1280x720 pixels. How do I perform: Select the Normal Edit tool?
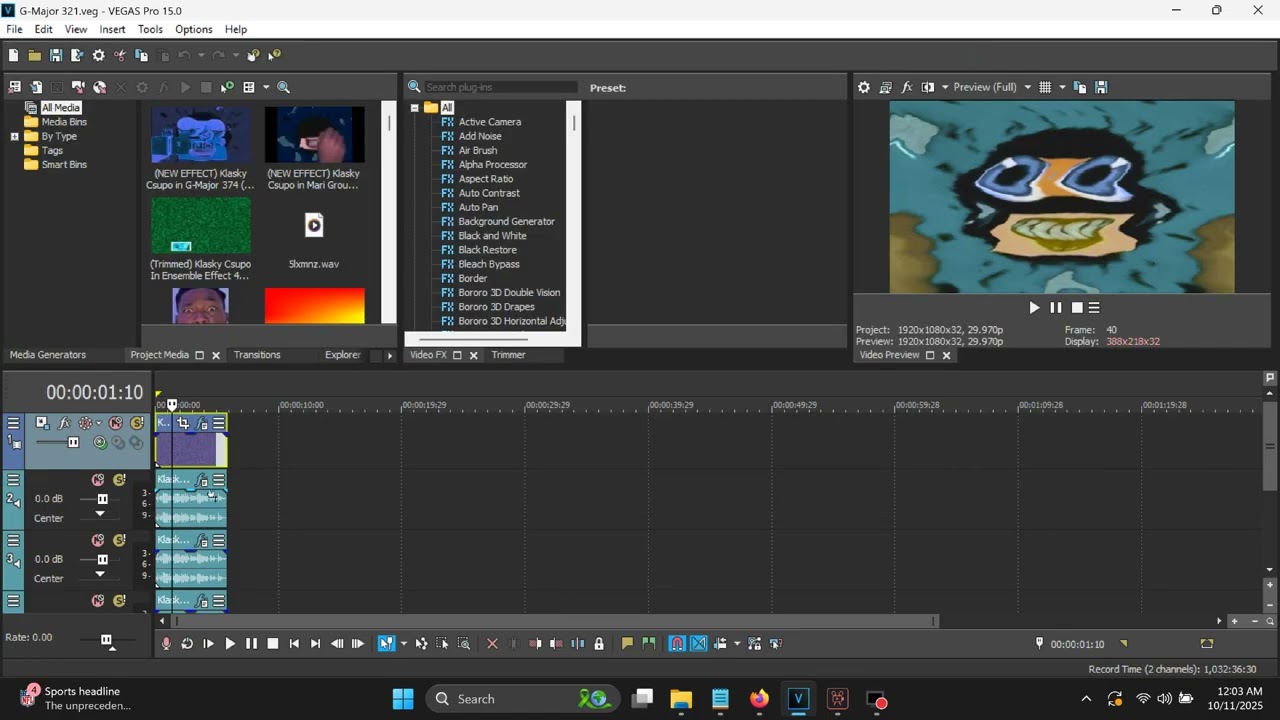(x=385, y=644)
